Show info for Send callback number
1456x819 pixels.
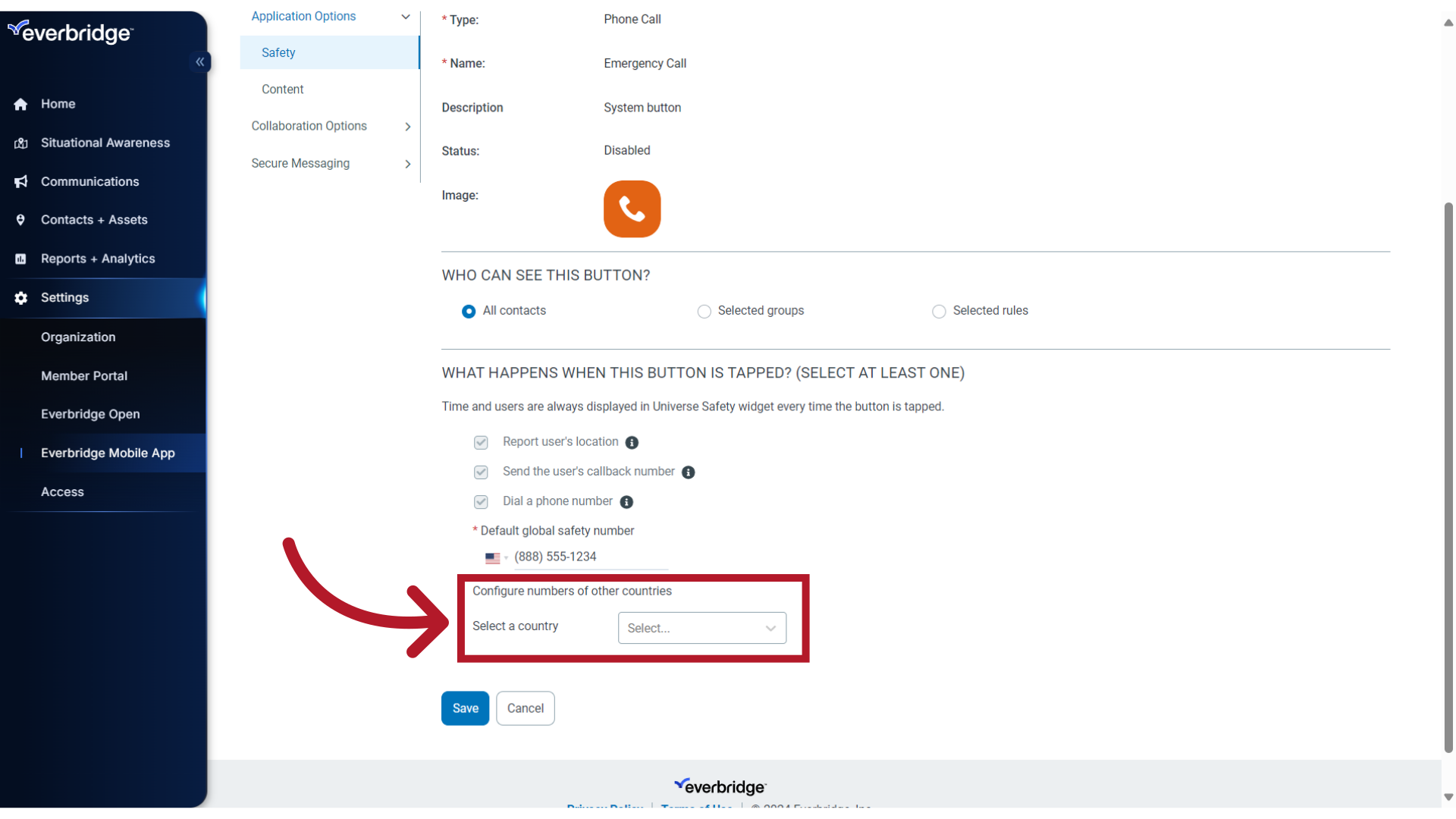tap(688, 472)
